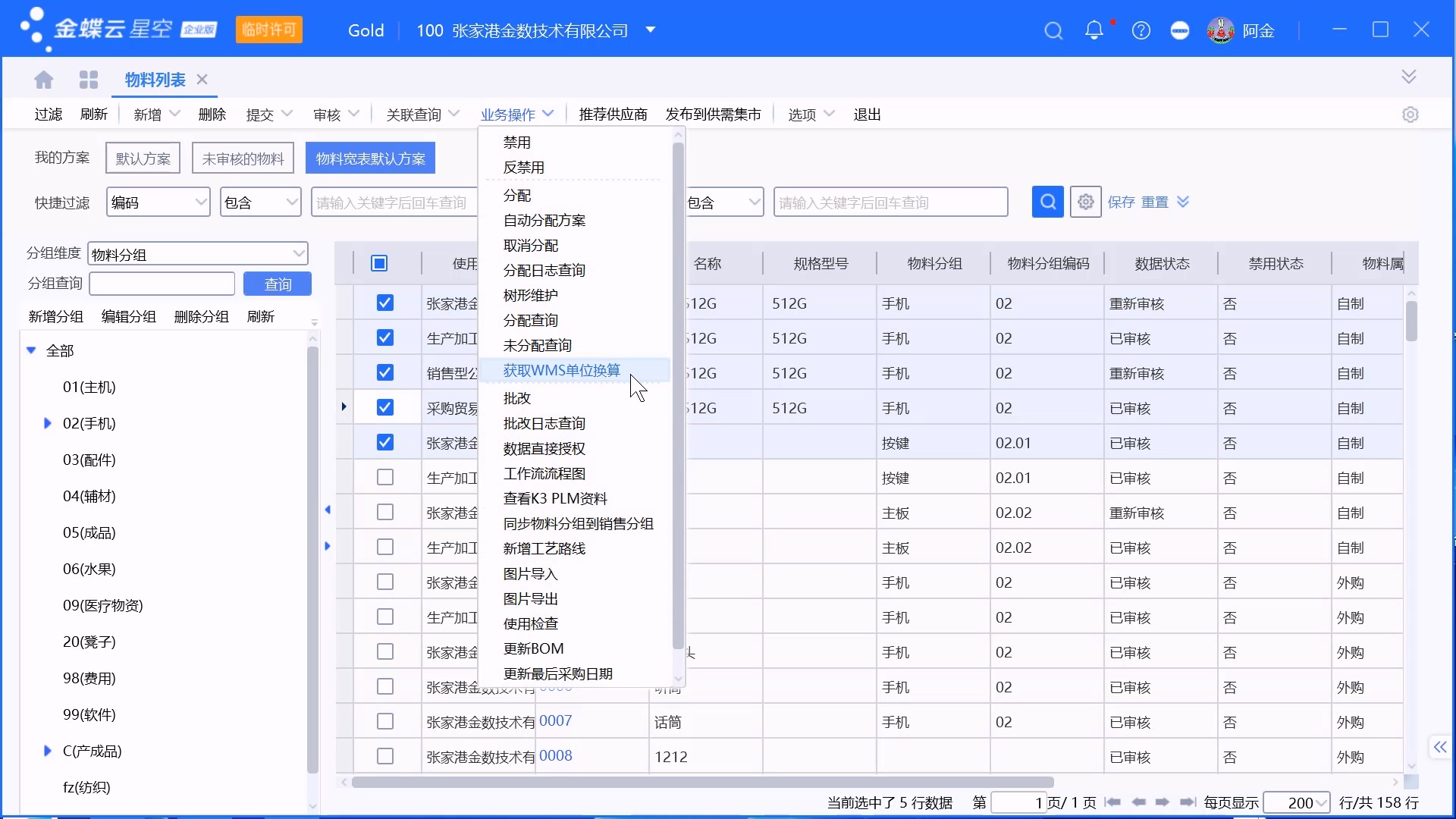This screenshot has width=1456, height=819.
Task: Open the all-apps grid icon
Action: tap(89, 80)
